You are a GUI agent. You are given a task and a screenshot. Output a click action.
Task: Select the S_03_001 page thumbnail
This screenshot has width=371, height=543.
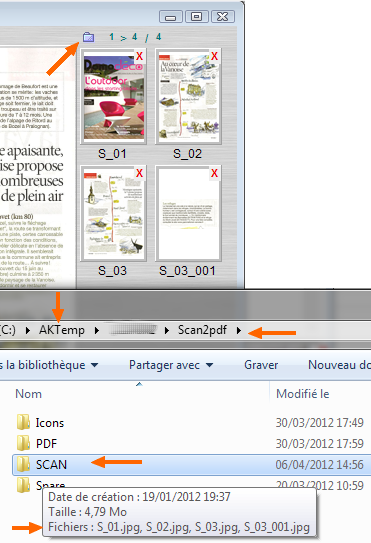point(188,213)
